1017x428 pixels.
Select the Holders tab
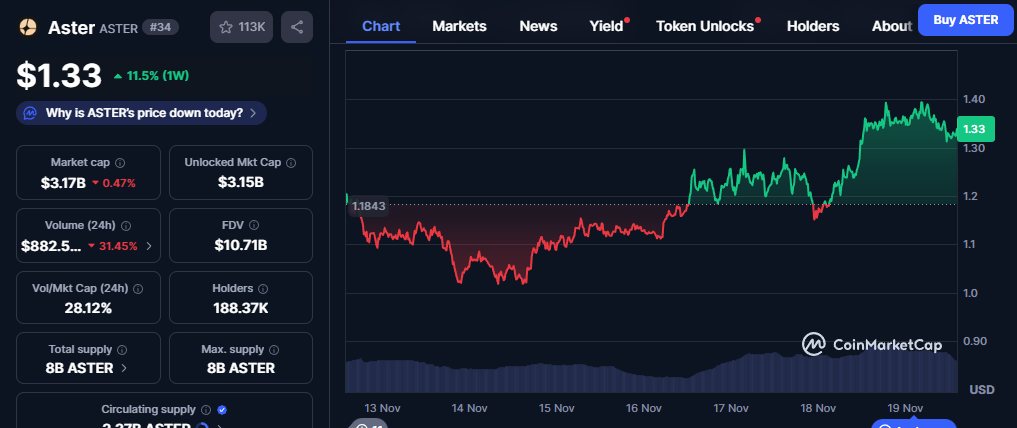[813, 26]
